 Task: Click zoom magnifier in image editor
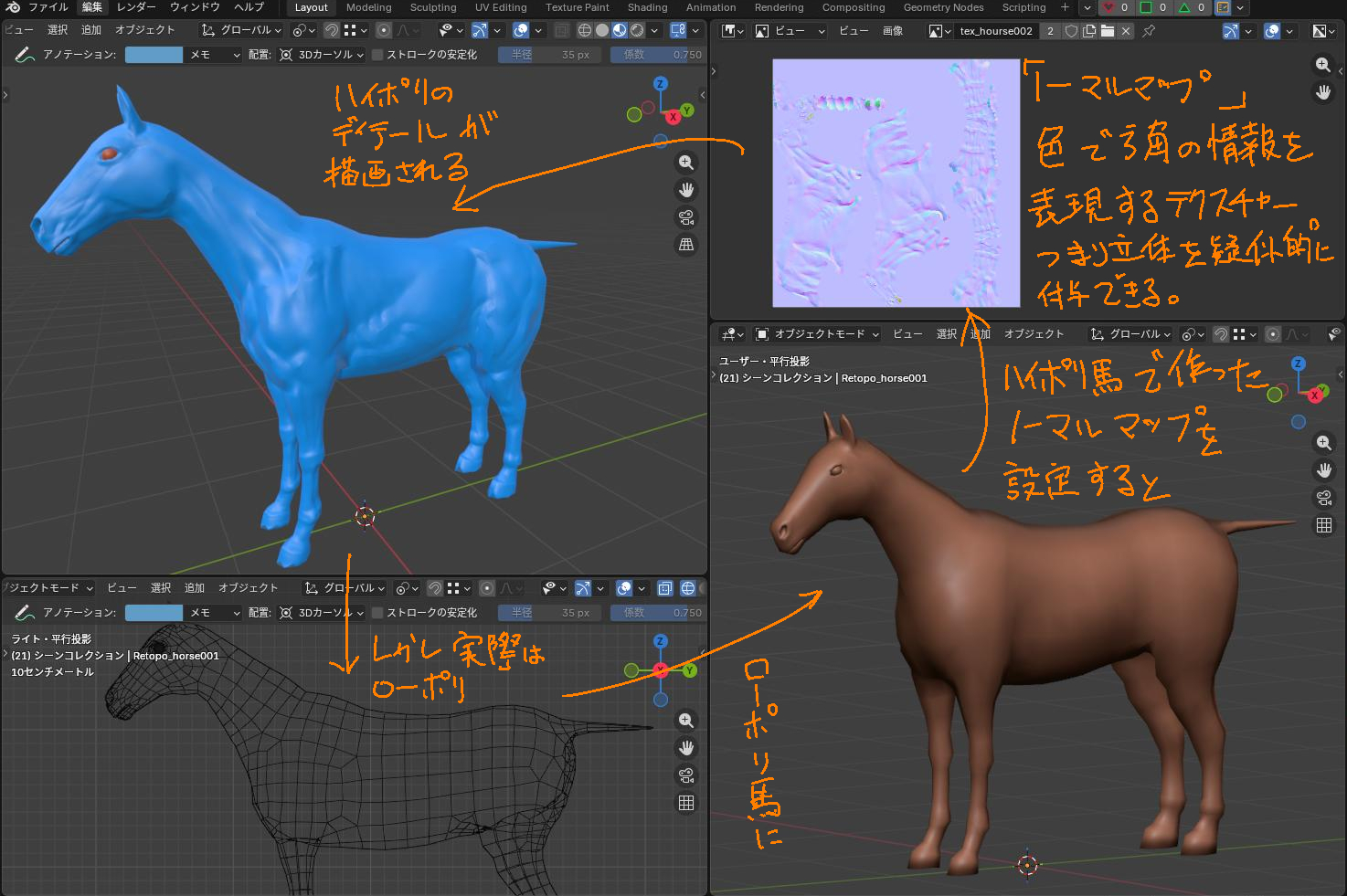[1322, 65]
